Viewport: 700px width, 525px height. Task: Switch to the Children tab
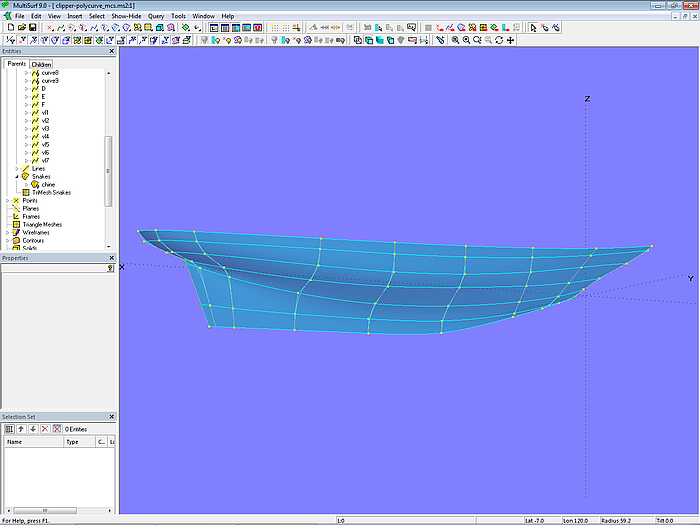point(41,64)
